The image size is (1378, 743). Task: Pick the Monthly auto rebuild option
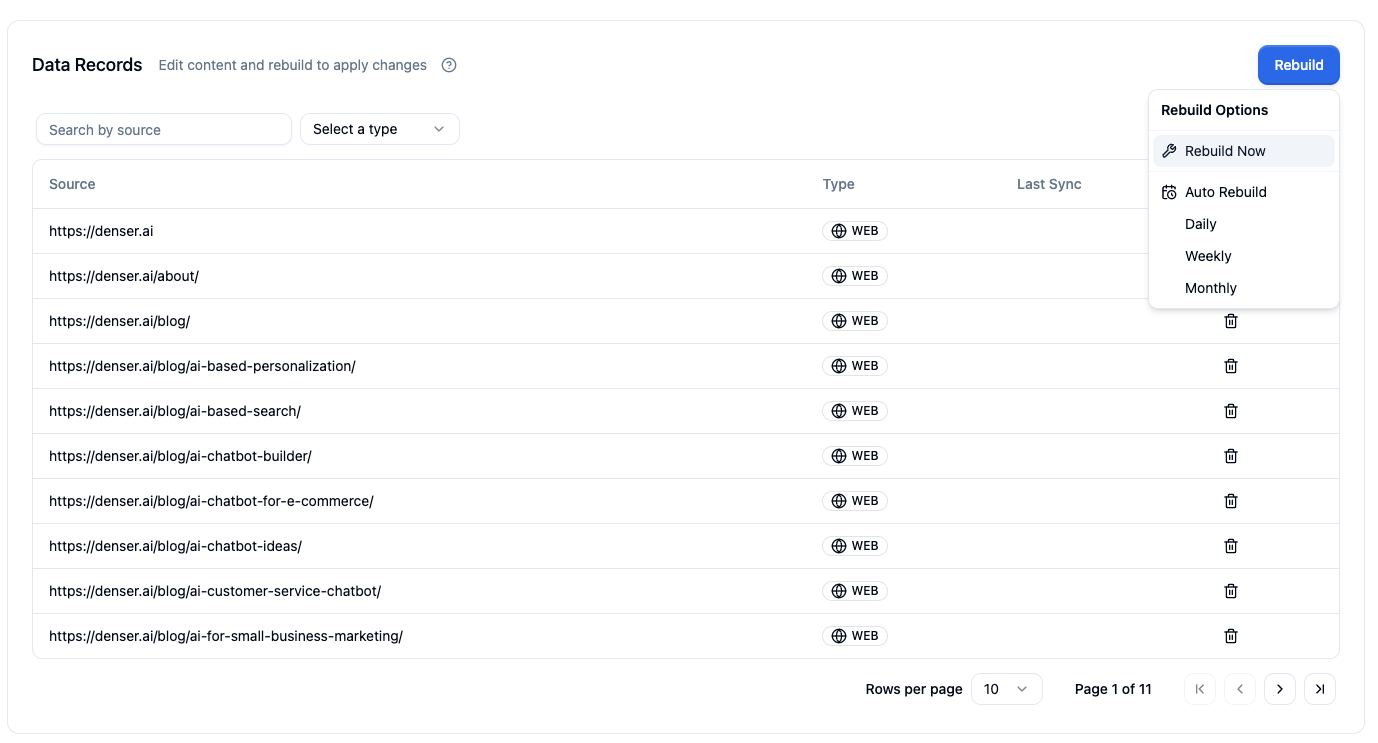point(1243,288)
